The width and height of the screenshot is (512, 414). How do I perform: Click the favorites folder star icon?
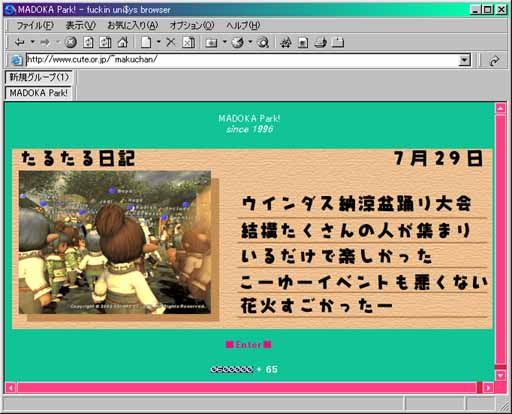(211, 43)
